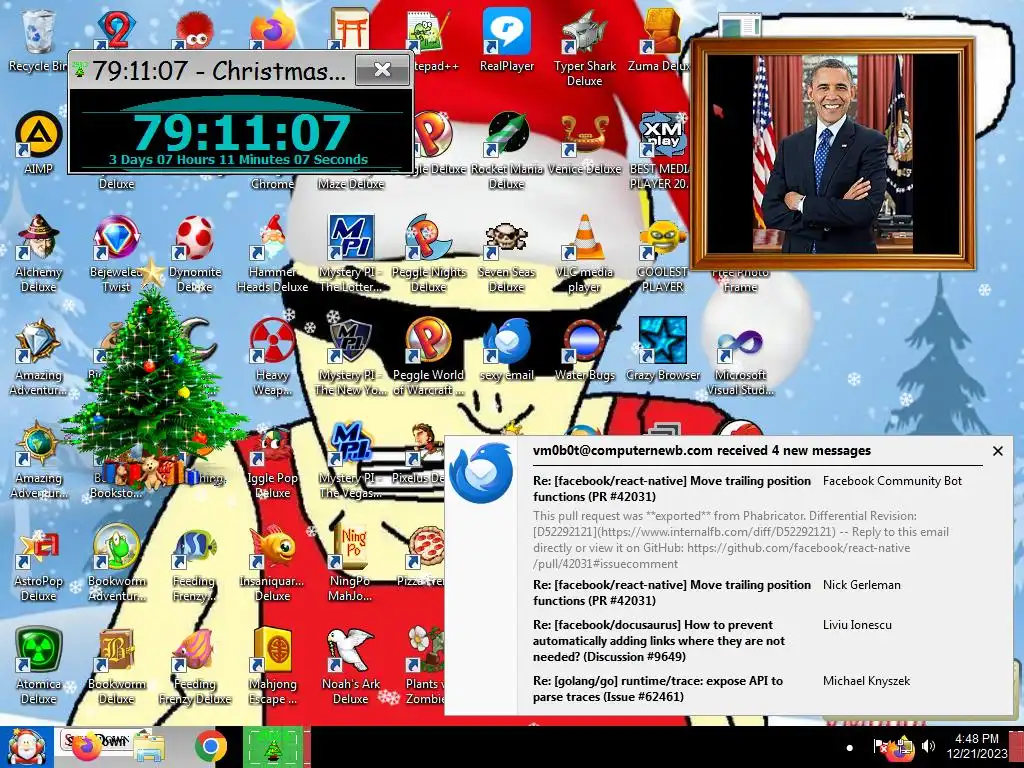
Task: Launch Heavy Weapon desktop shortcut
Action: coord(272,357)
